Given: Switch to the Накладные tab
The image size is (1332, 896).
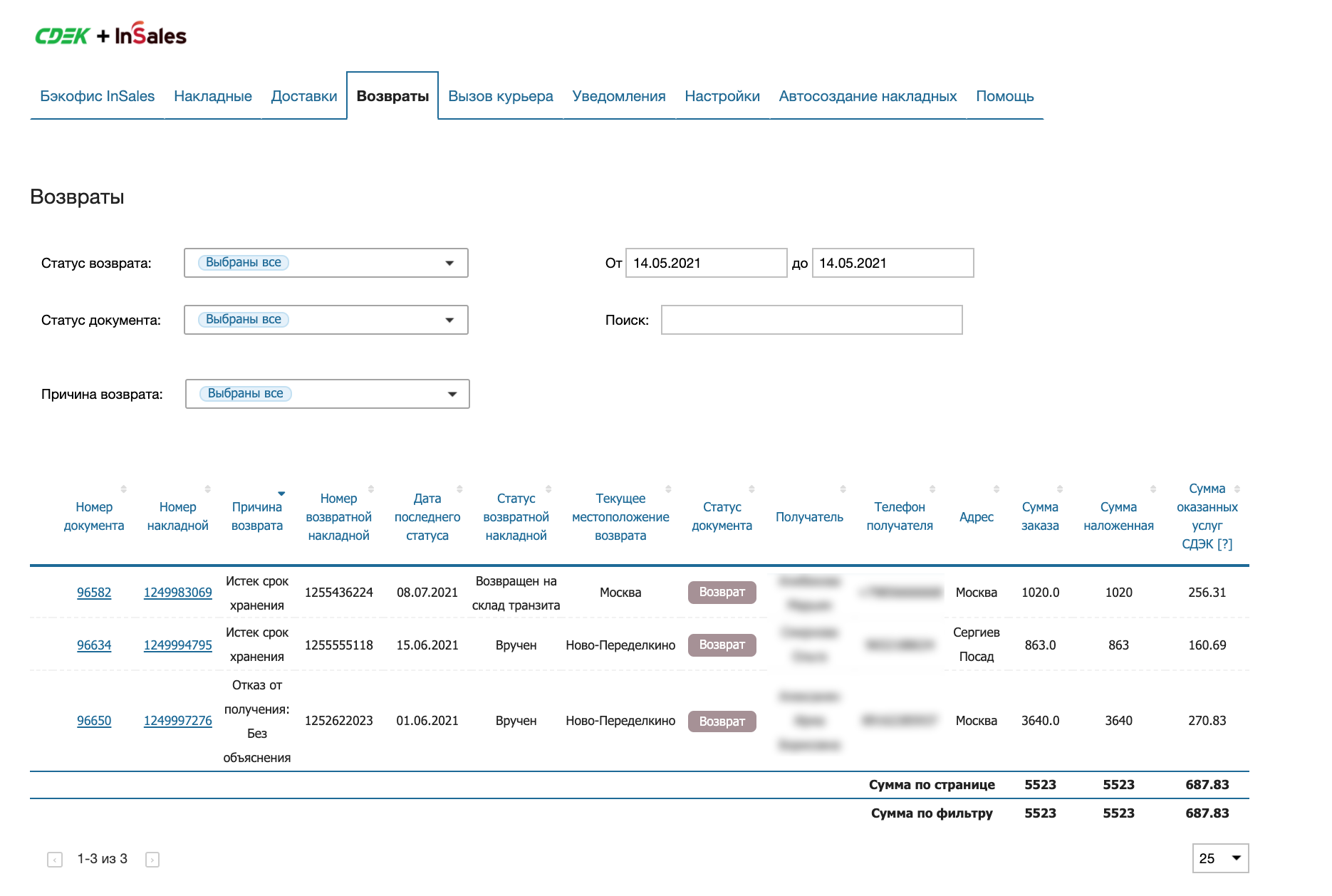Looking at the screenshot, I should tap(212, 96).
